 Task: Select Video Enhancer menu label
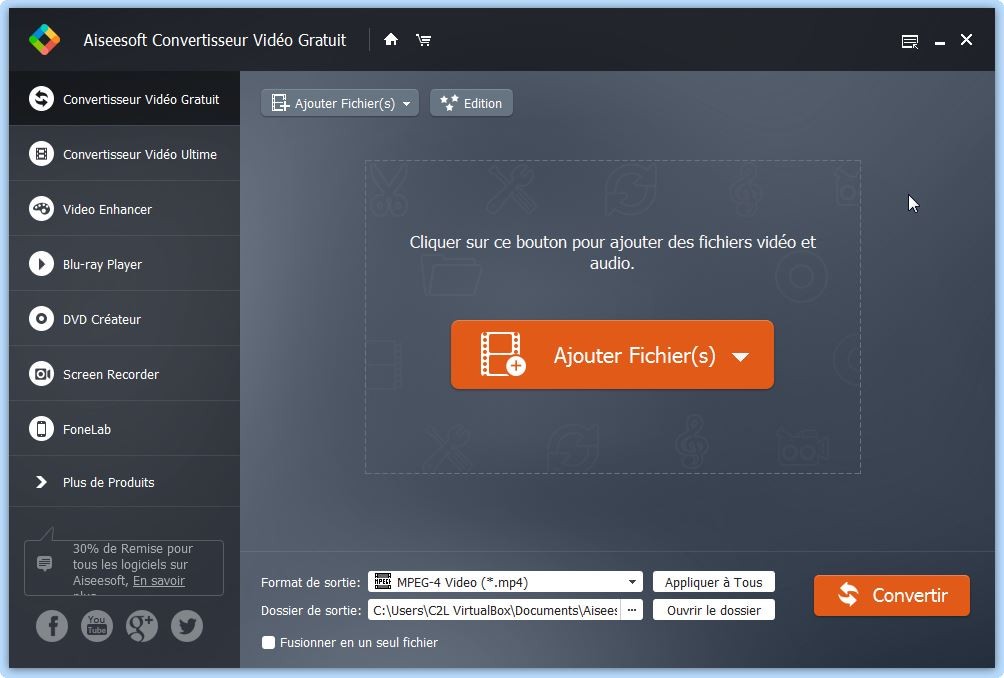107,210
